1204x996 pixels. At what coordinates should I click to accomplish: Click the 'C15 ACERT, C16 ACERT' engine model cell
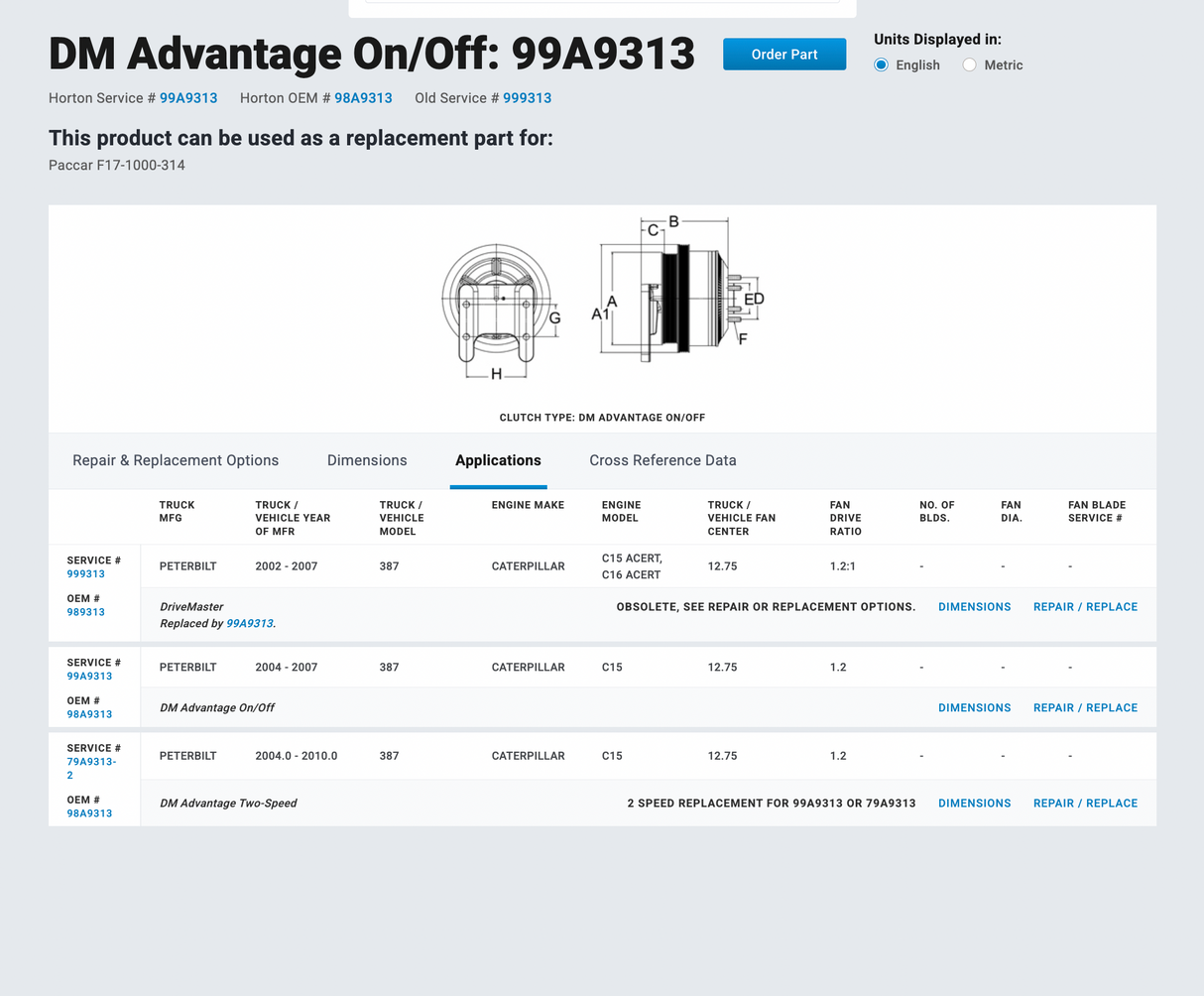632,566
